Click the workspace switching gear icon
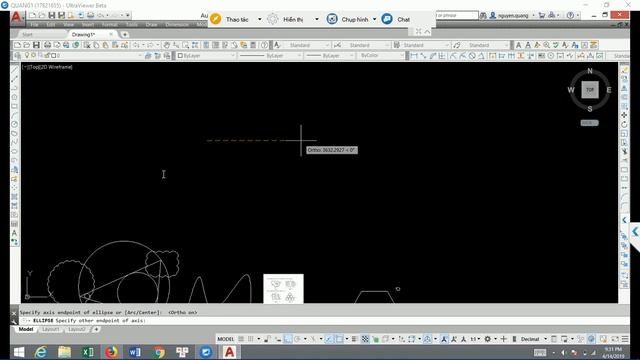 tap(488, 339)
